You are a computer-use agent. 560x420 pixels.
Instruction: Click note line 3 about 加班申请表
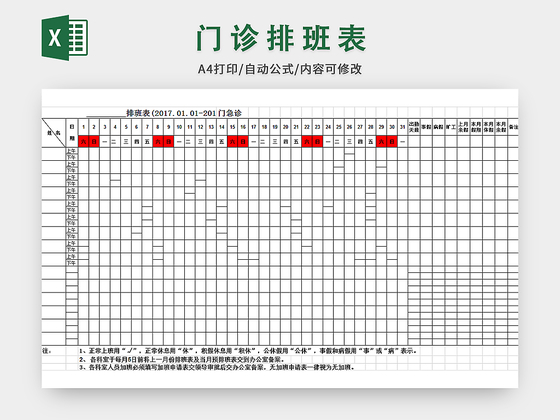[x=216, y=367]
